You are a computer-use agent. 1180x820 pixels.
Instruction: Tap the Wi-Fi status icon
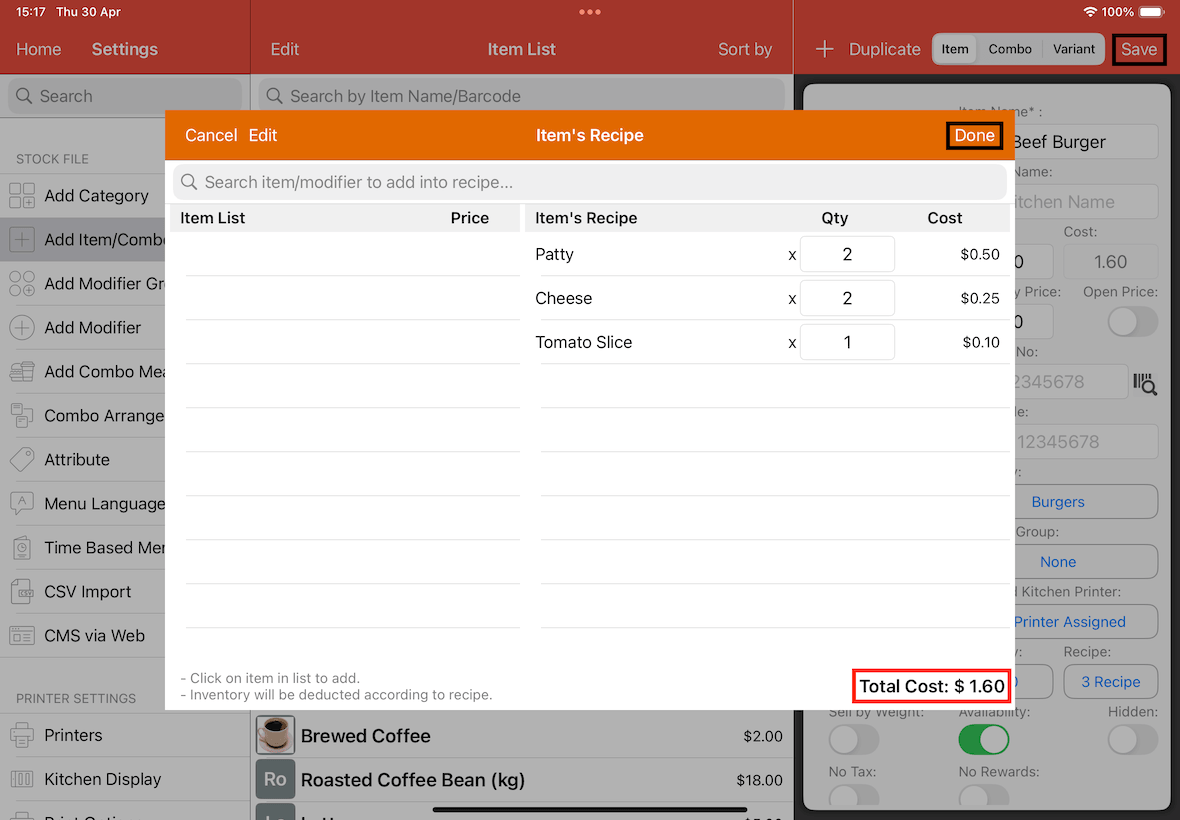tap(1089, 12)
